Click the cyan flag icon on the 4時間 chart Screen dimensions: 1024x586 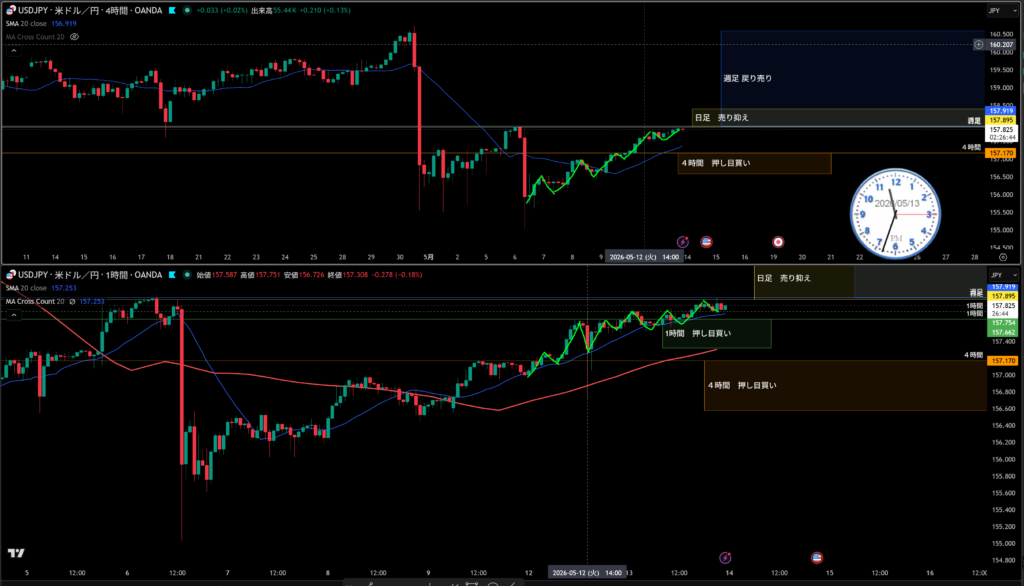pyautogui.click(x=172, y=10)
